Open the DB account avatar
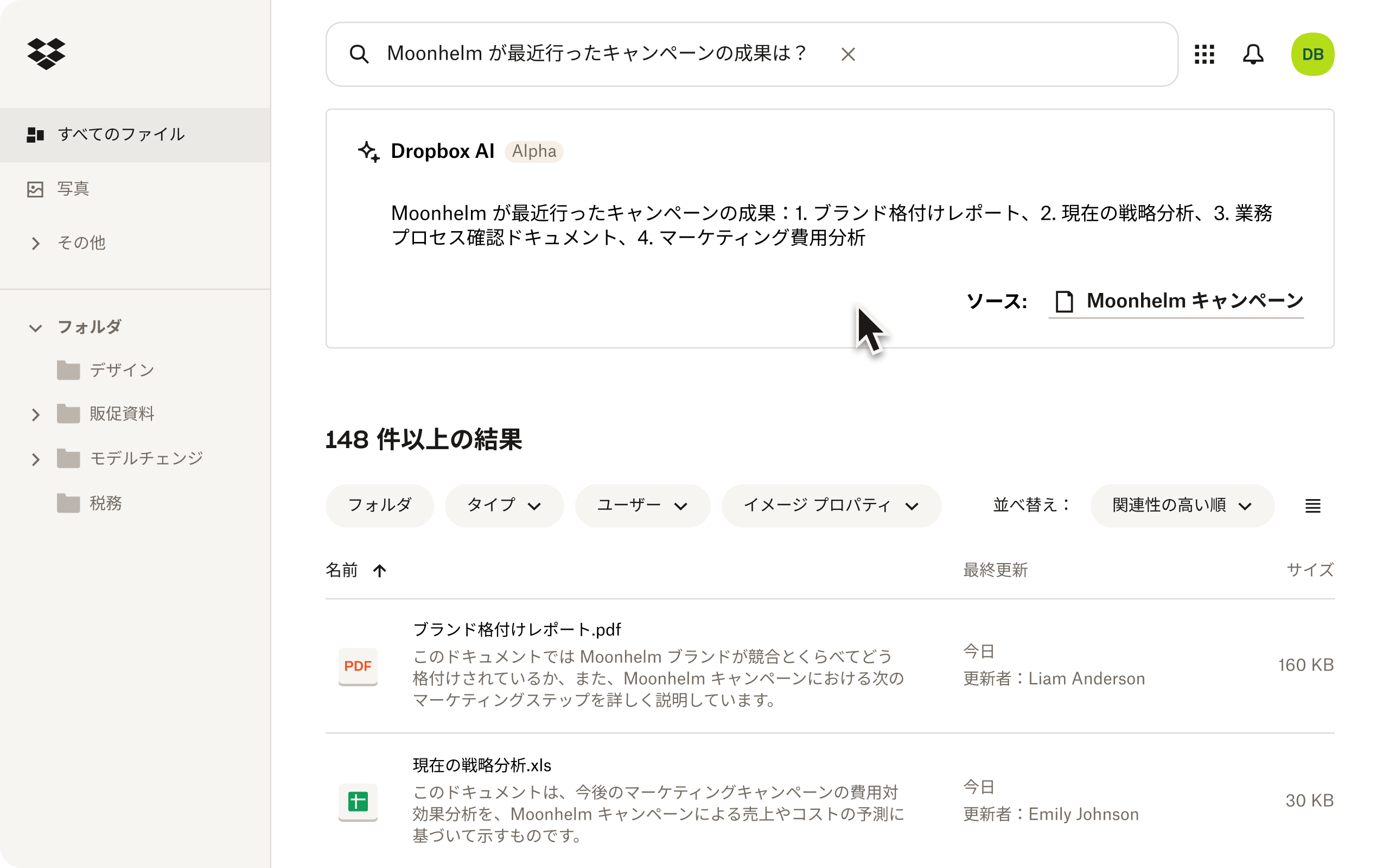 (x=1312, y=54)
